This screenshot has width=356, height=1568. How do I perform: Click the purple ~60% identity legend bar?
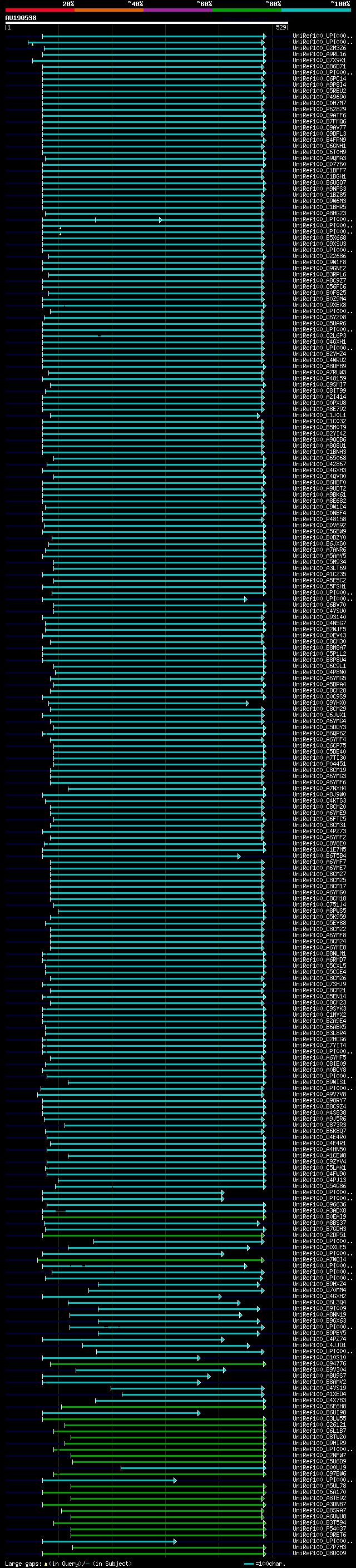click(x=177, y=10)
